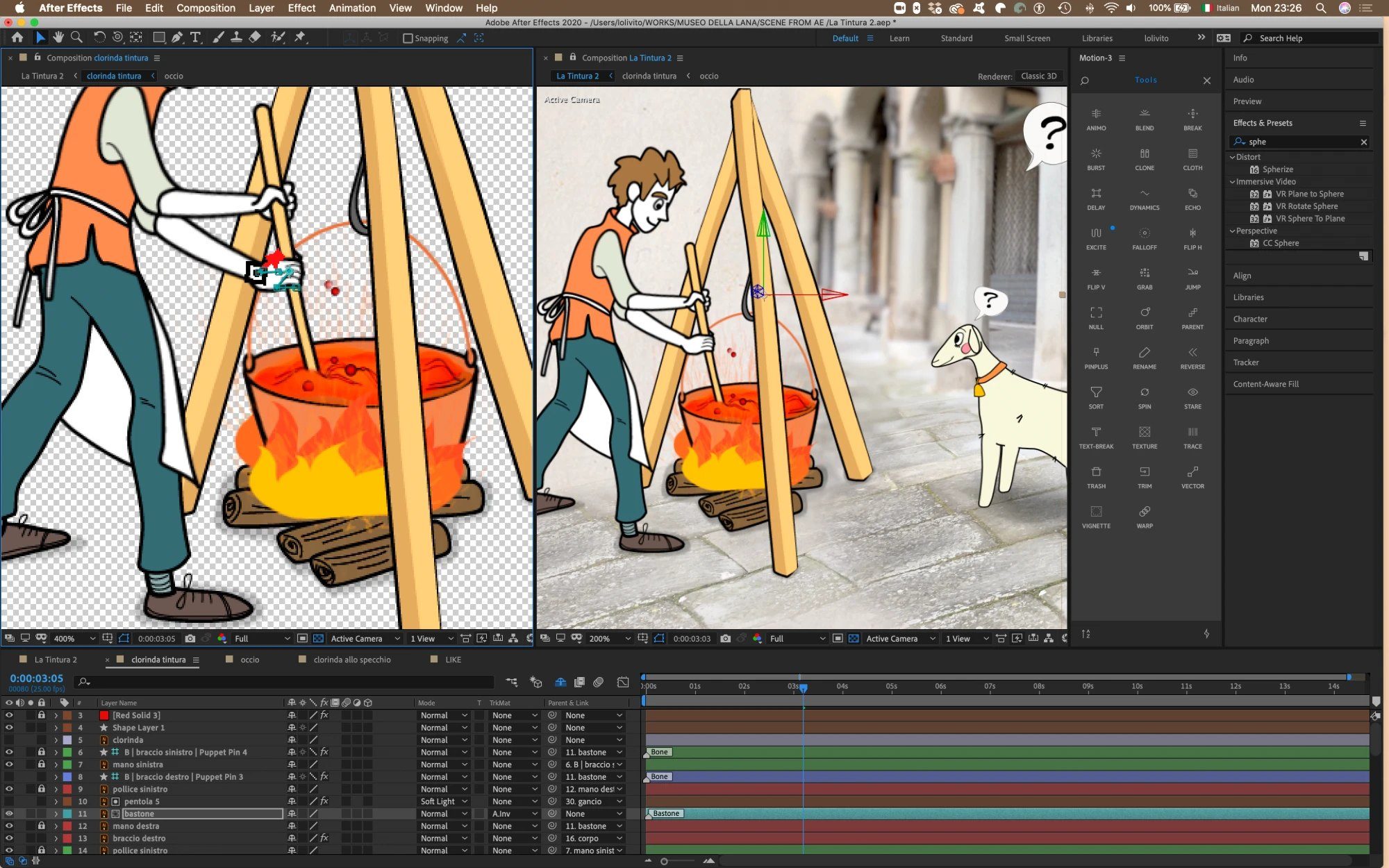Screen dimensions: 1389x868
Task: Click the CLOTH tool in Motion-3
Action: (x=1192, y=158)
